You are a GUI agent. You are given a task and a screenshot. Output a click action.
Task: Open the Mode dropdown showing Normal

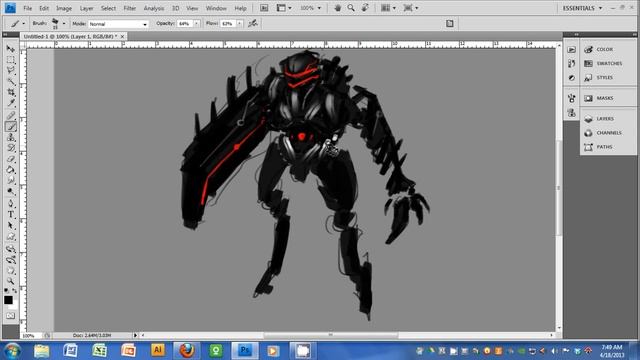click(118, 24)
